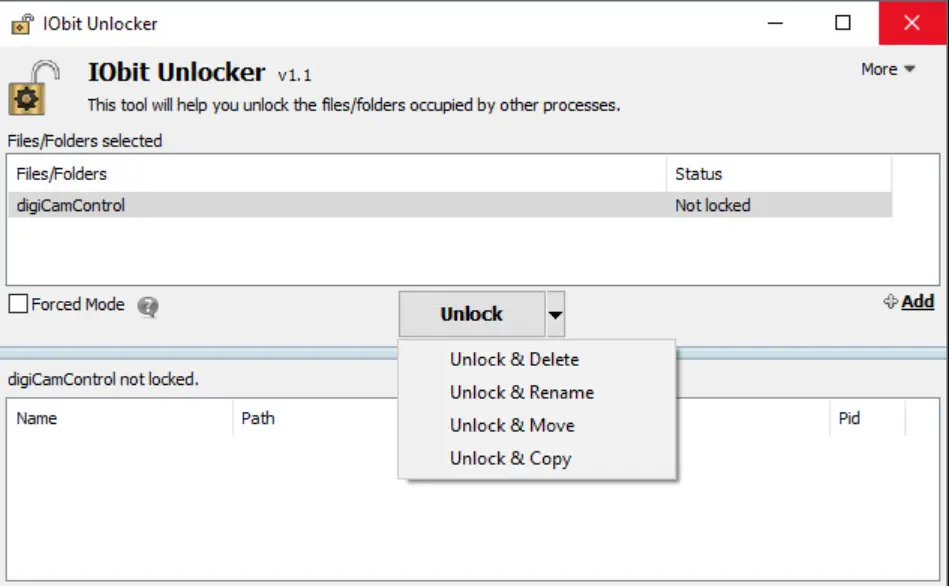This screenshot has width=949, height=586.
Task: Enable Forced Mode
Action: pos(17,304)
